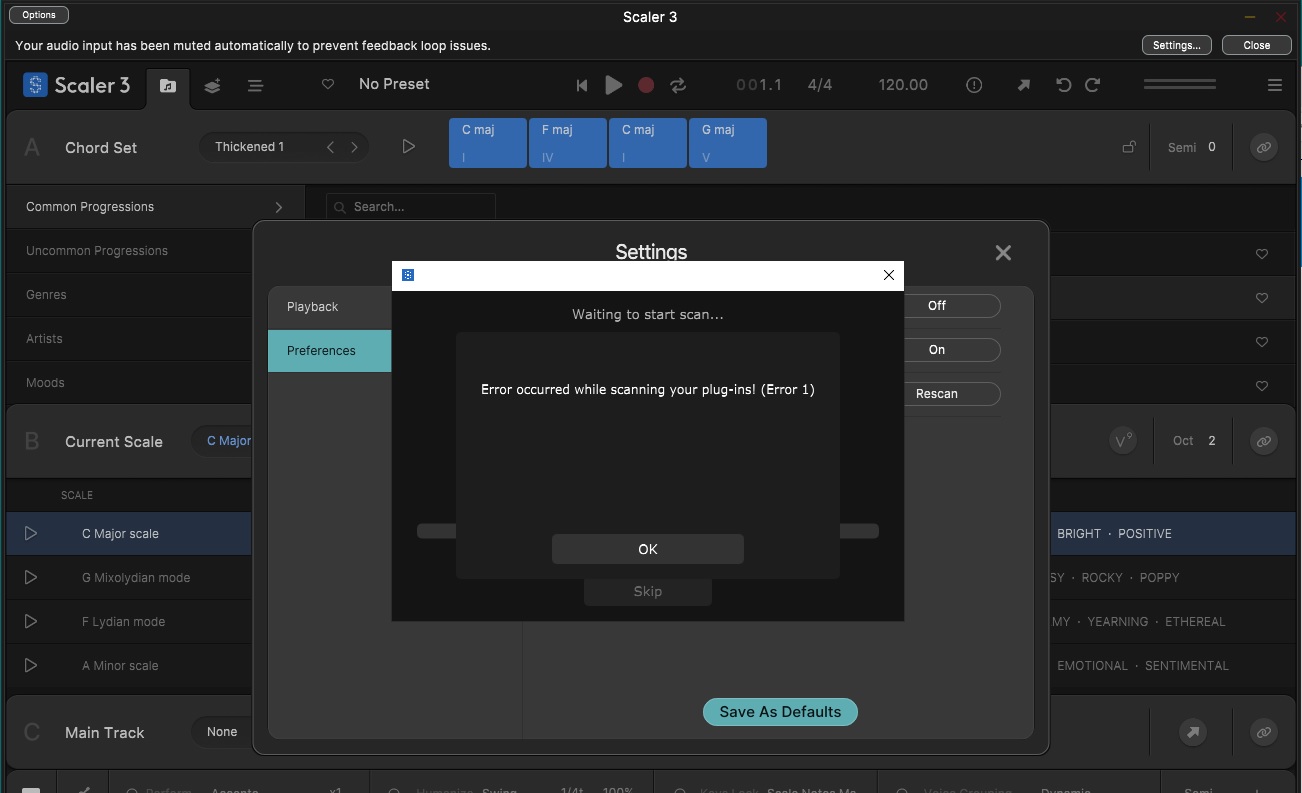Image resolution: width=1302 pixels, height=793 pixels.
Task: Click the lock icon next to Semi
Action: (x=1129, y=147)
